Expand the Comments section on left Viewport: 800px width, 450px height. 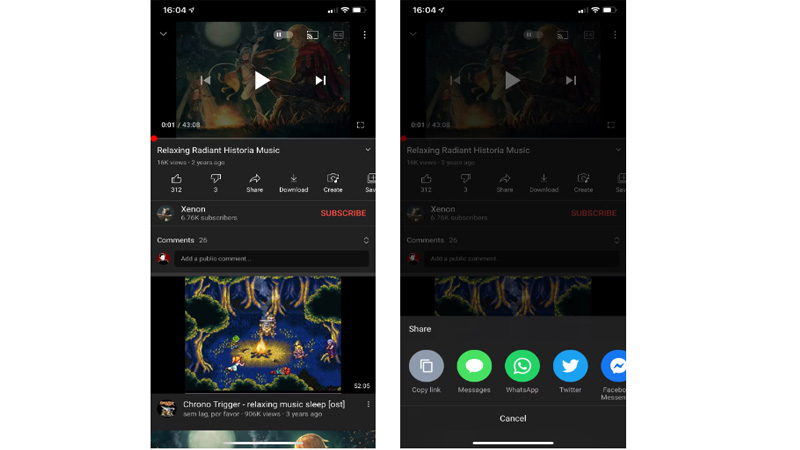coord(366,240)
